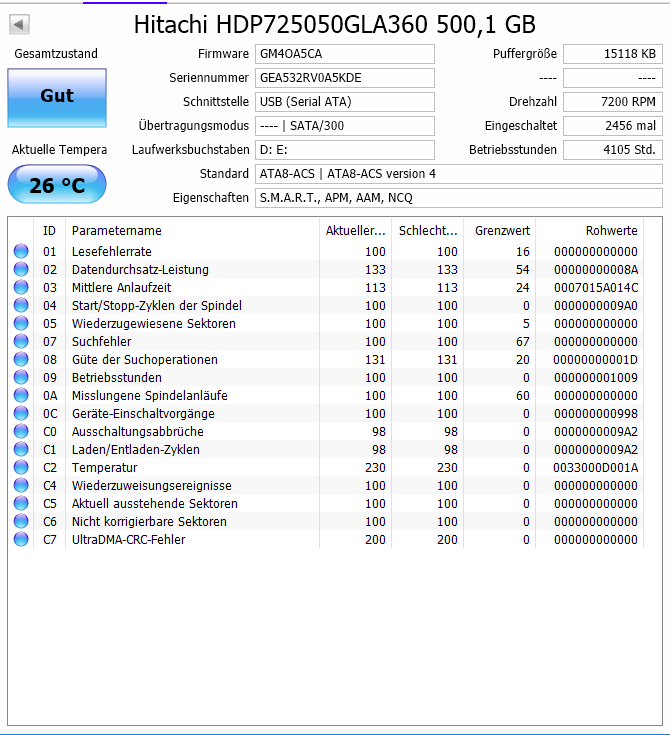670x735 pixels.
Task: Click raw value 000000001009
Action: tap(595, 378)
